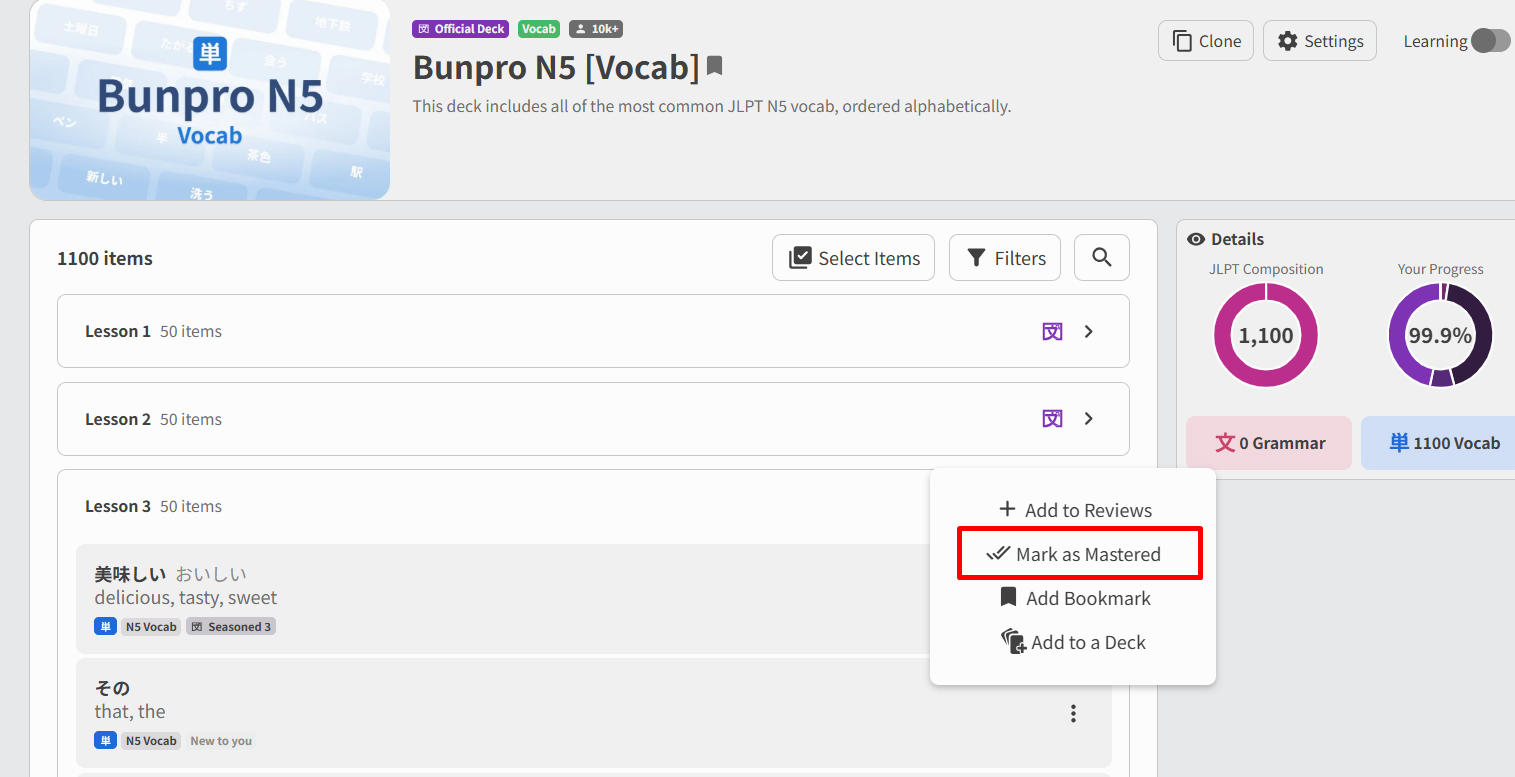Select Add to Reviews in the menu

tap(1073, 510)
